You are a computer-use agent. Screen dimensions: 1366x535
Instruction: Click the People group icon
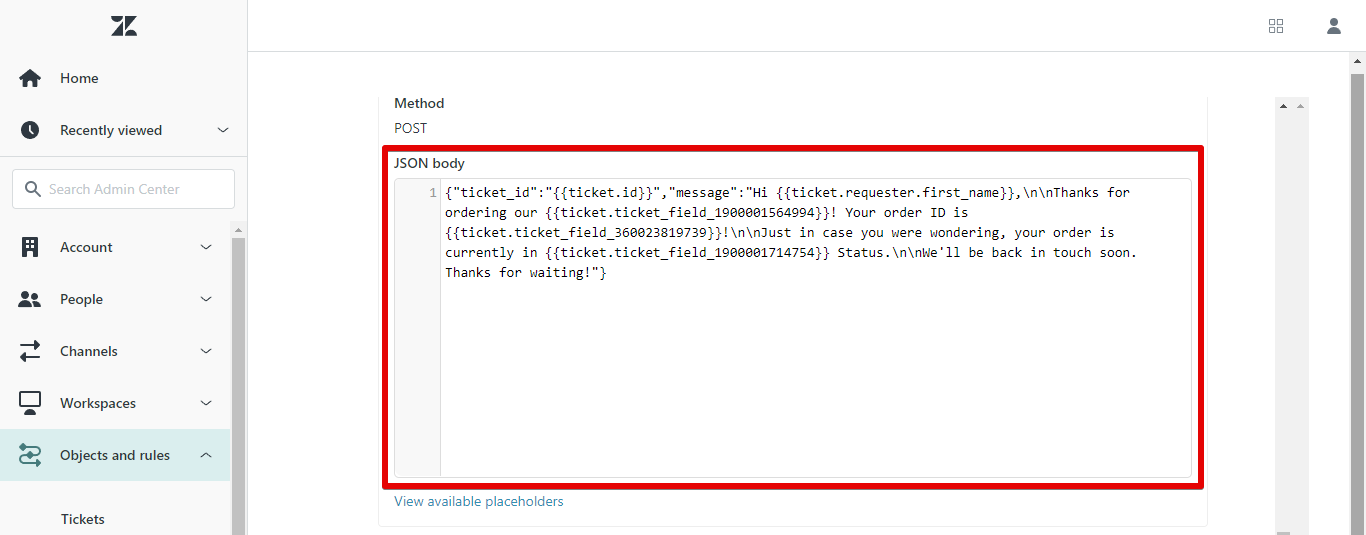[x=30, y=299]
